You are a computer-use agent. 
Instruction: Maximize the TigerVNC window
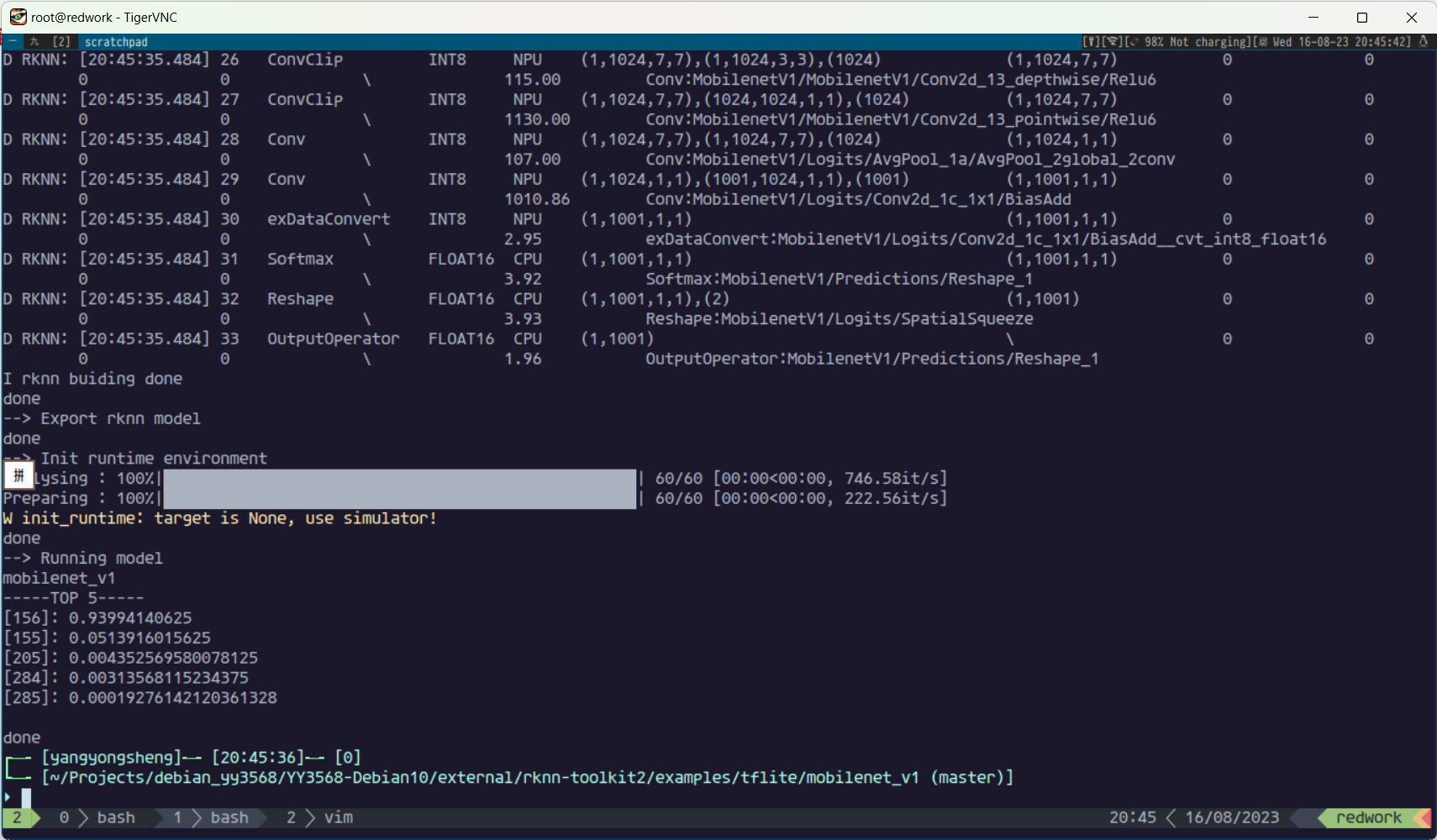(1362, 17)
